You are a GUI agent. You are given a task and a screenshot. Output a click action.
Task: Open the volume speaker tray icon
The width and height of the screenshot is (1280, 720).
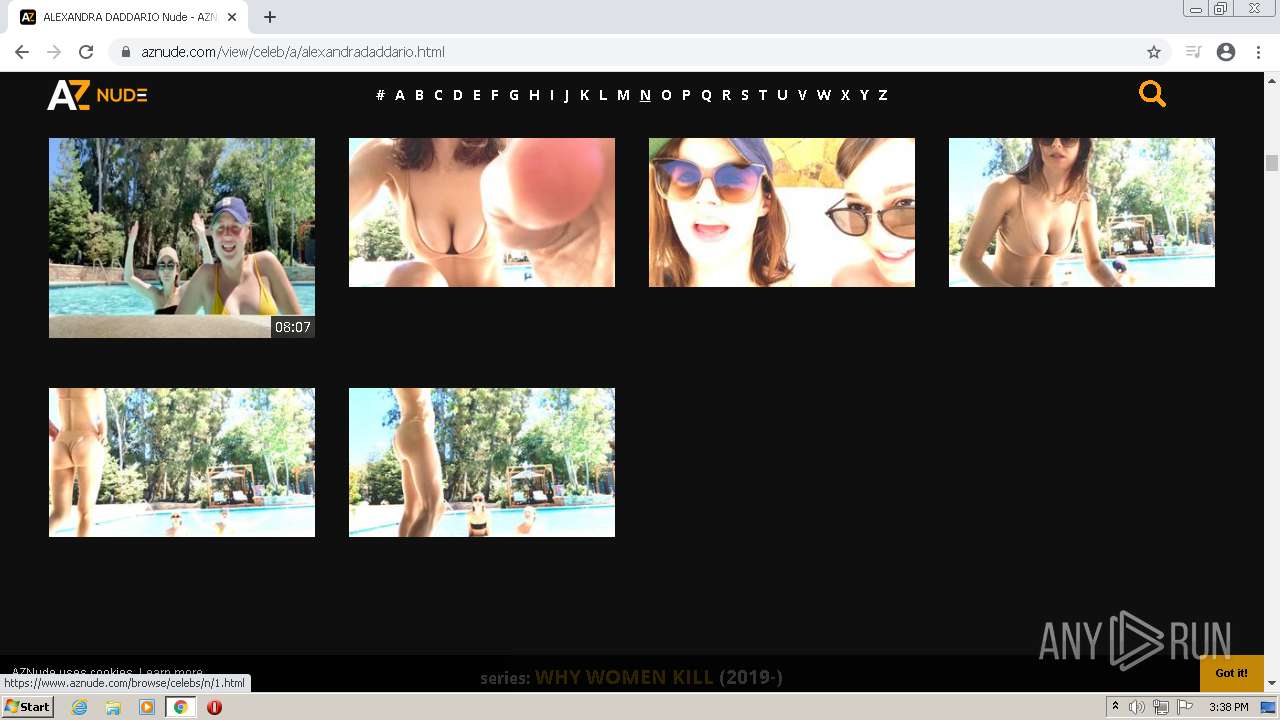[1137, 707]
